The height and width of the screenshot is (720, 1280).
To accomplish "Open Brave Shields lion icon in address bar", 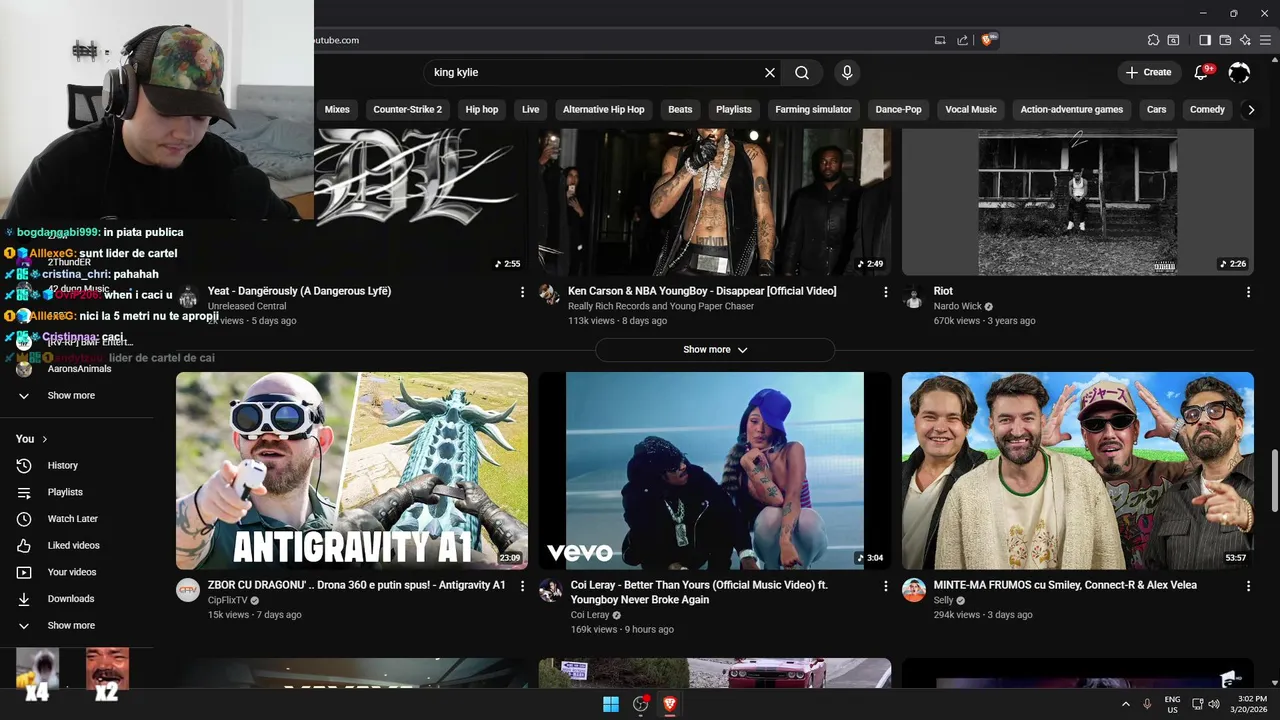I will pos(987,40).
